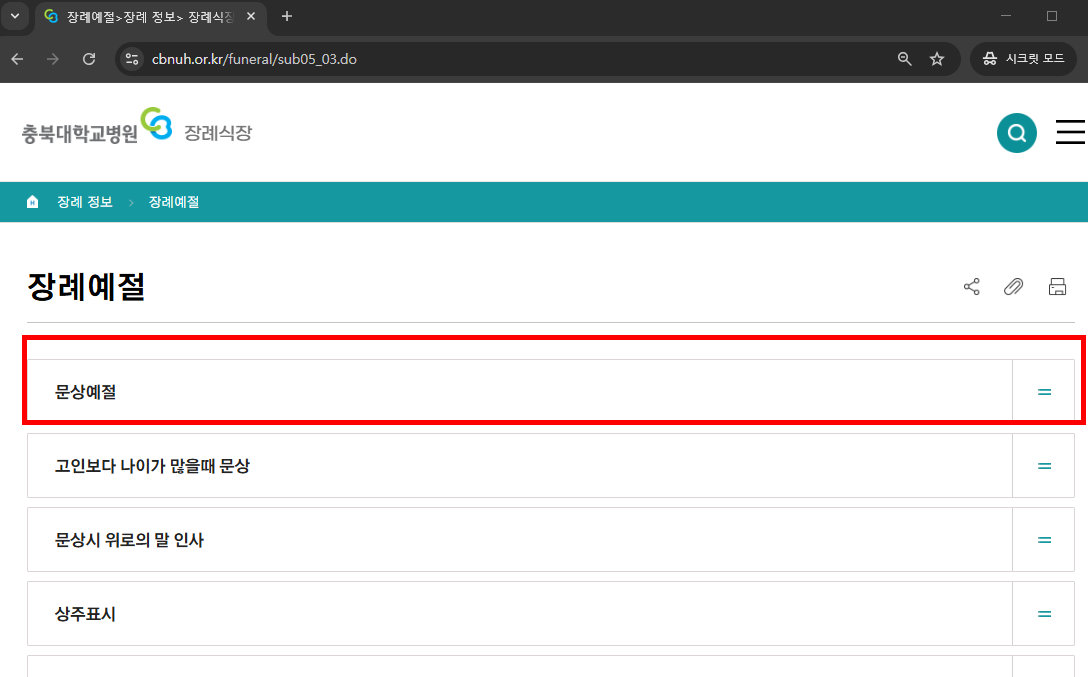
Task: Switch to the 장례예절 browser tab
Action: (140, 16)
